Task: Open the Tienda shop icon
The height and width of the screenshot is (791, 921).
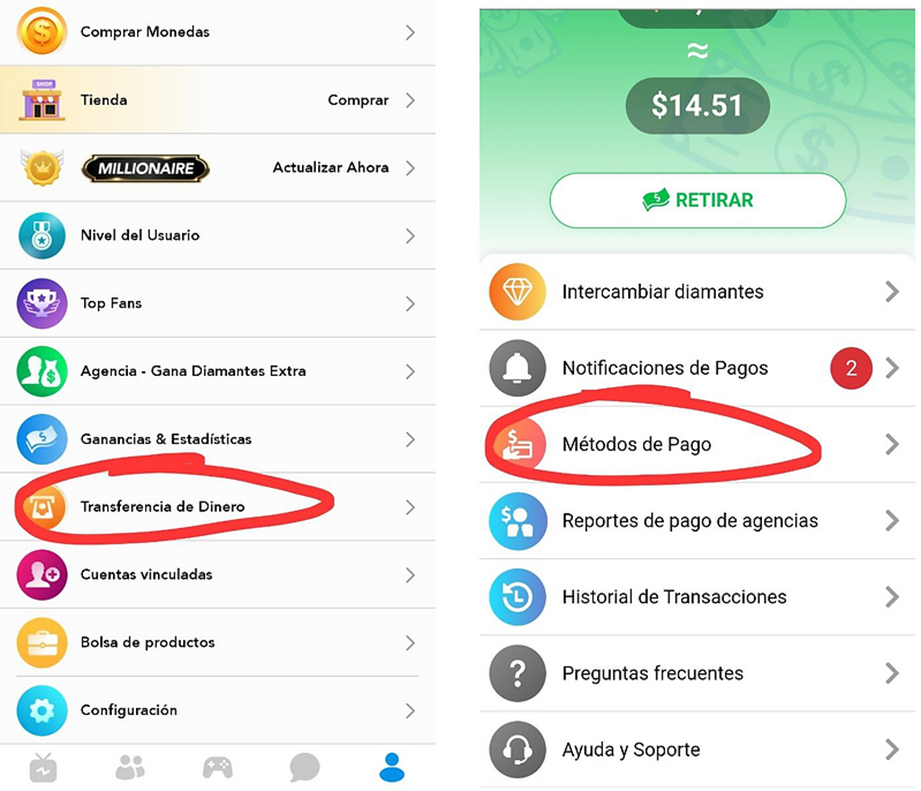Action: point(42,100)
